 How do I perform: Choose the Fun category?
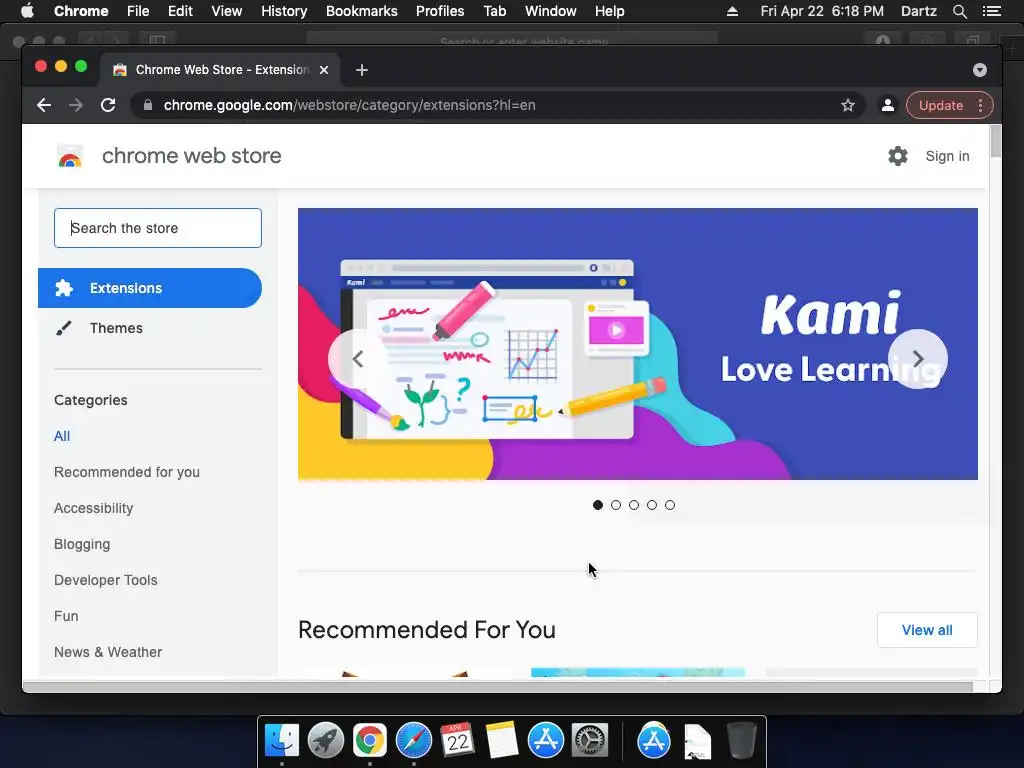[x=66, y=616]
